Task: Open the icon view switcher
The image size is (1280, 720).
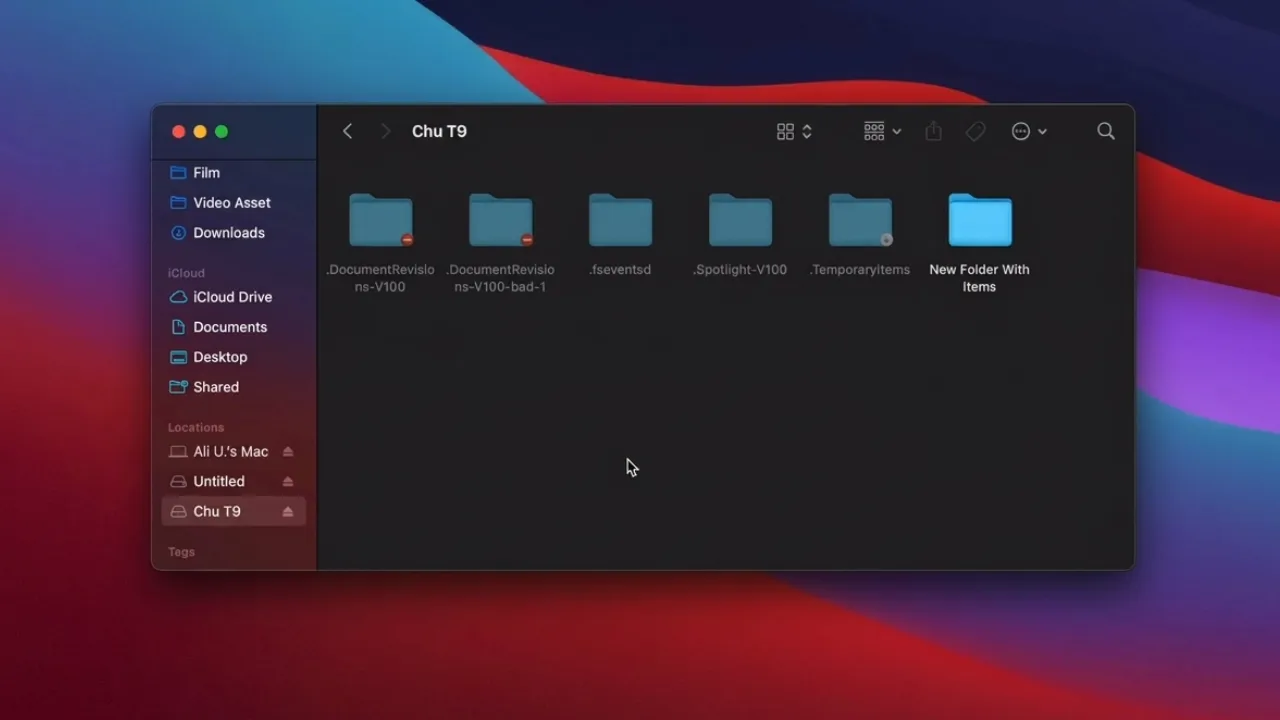Action: (794, 131)
